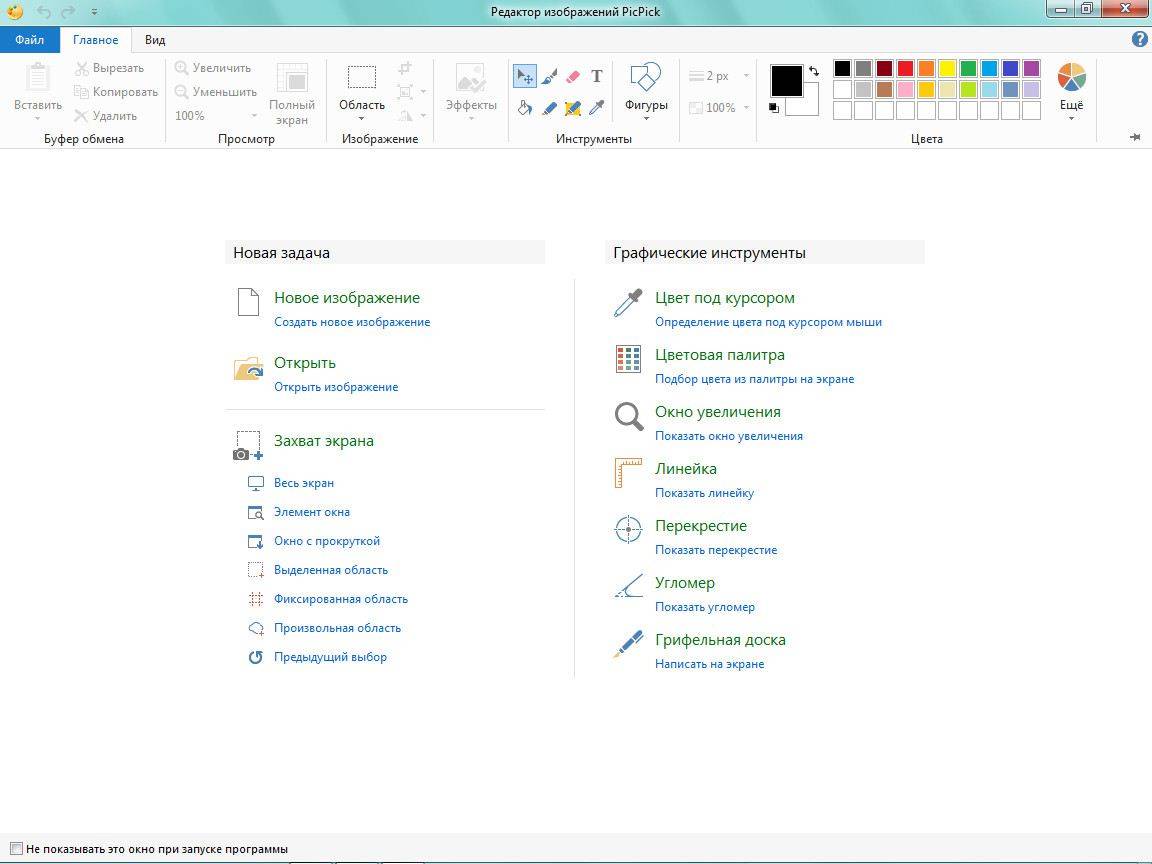The height and width of the screenshot is (864, 1152).
Task: Click the Вырезать button
Action: [x=109, y=68]
